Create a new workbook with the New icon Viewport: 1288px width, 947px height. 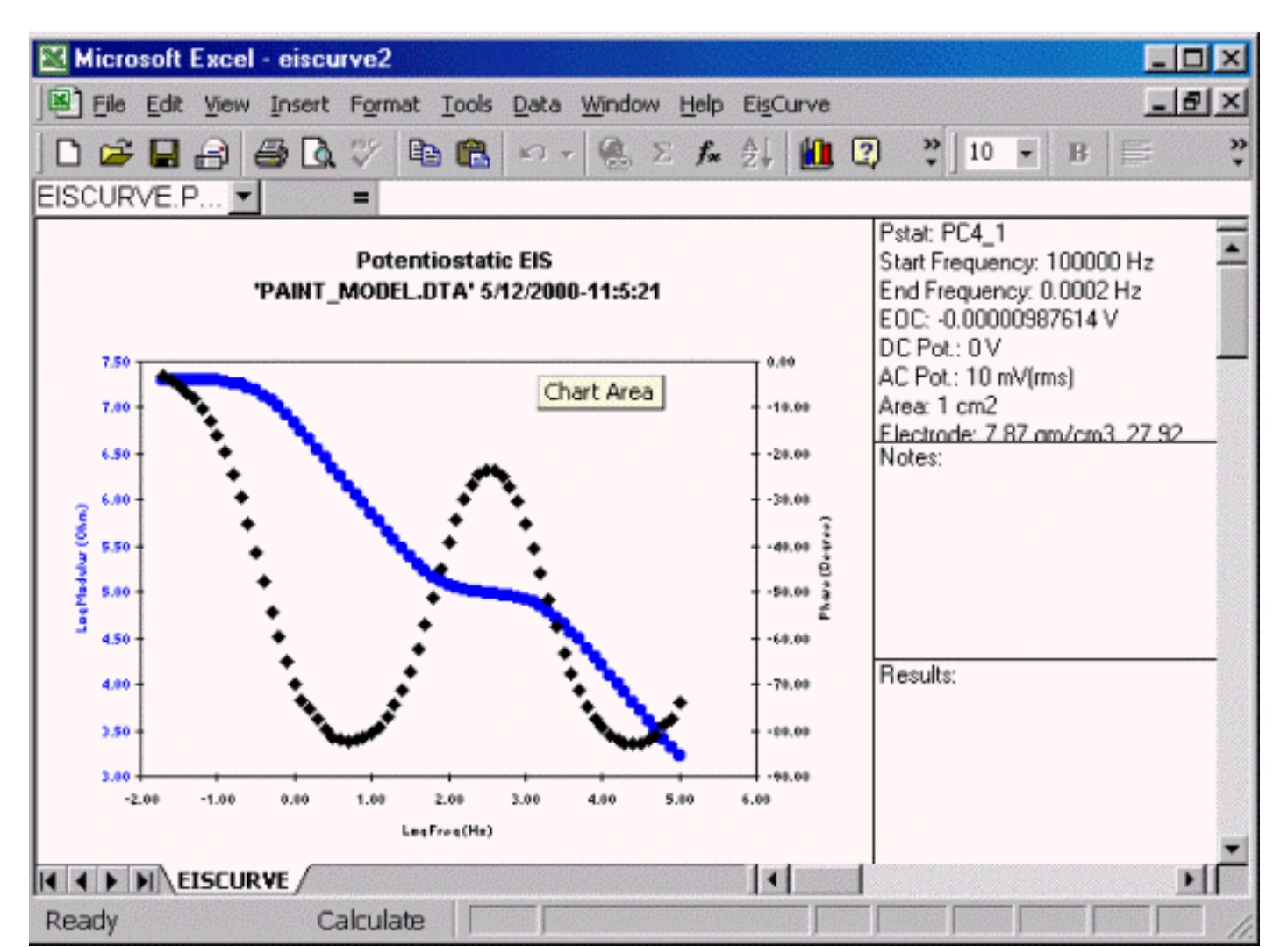pyautogui.click(x=68, y=154)
